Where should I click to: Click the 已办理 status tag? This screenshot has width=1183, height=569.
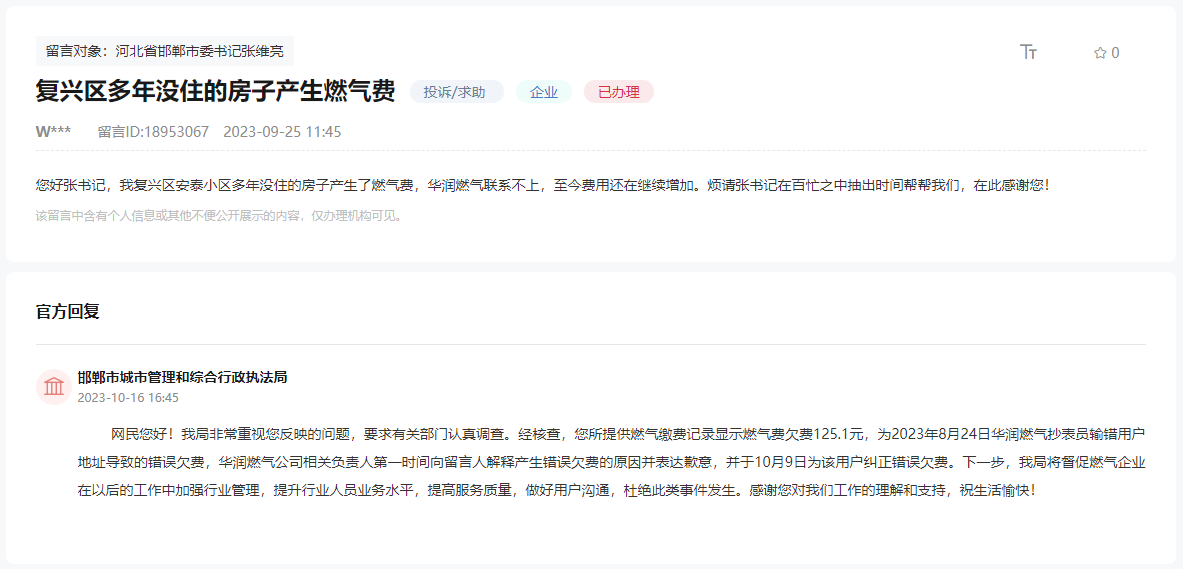click(x=619, y=92)
